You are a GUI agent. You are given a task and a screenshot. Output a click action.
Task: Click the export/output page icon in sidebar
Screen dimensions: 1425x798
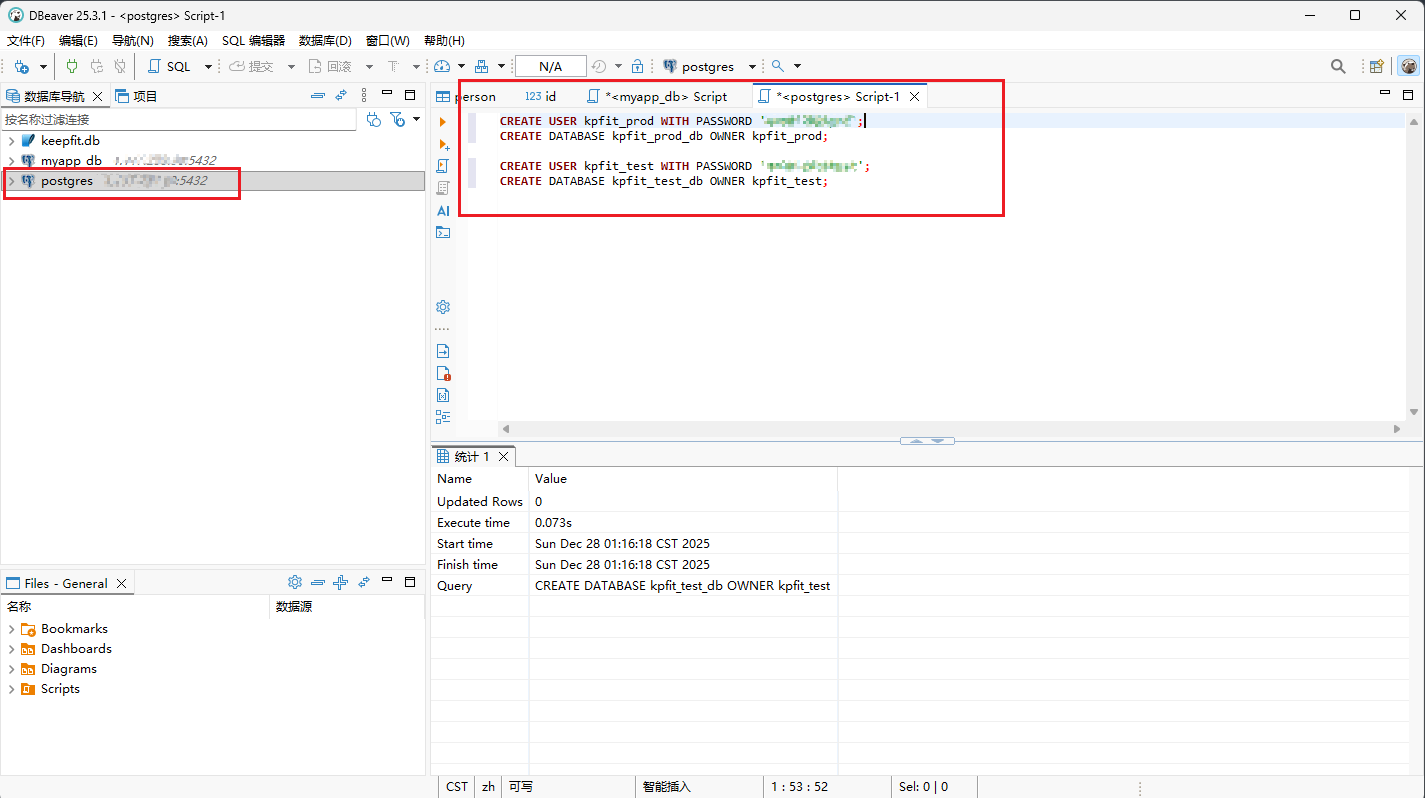pos(443,351)
